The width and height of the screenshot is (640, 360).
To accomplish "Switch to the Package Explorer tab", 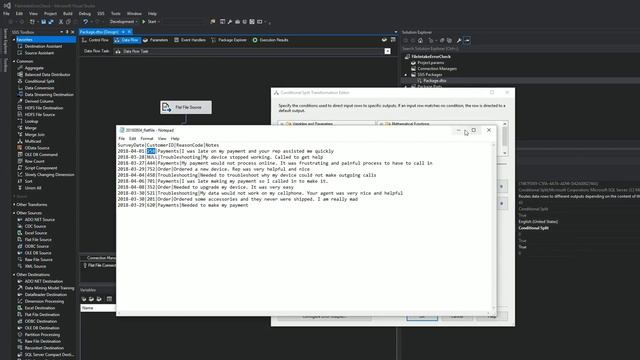I will pos(229,40).
